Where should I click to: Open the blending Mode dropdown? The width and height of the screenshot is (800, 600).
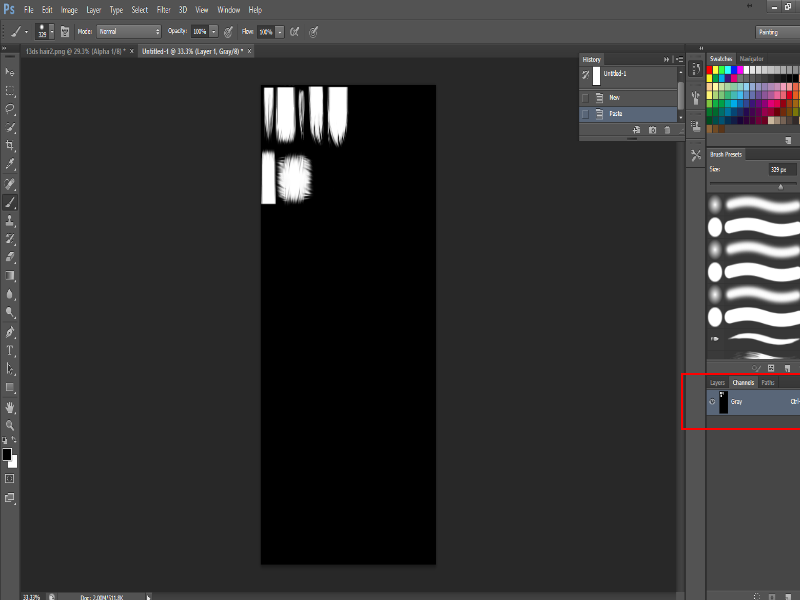(x=129, y=32)
